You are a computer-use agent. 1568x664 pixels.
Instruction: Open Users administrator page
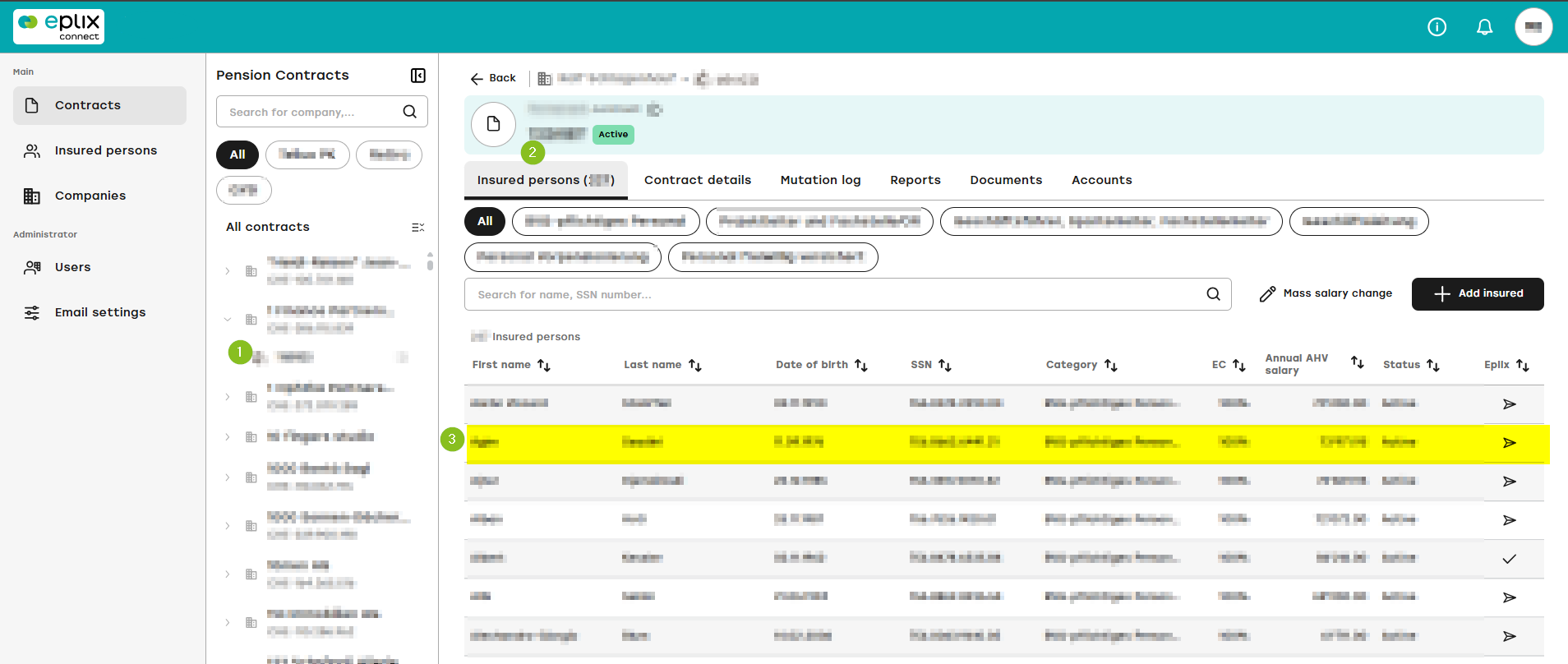[x=99, y=267]
